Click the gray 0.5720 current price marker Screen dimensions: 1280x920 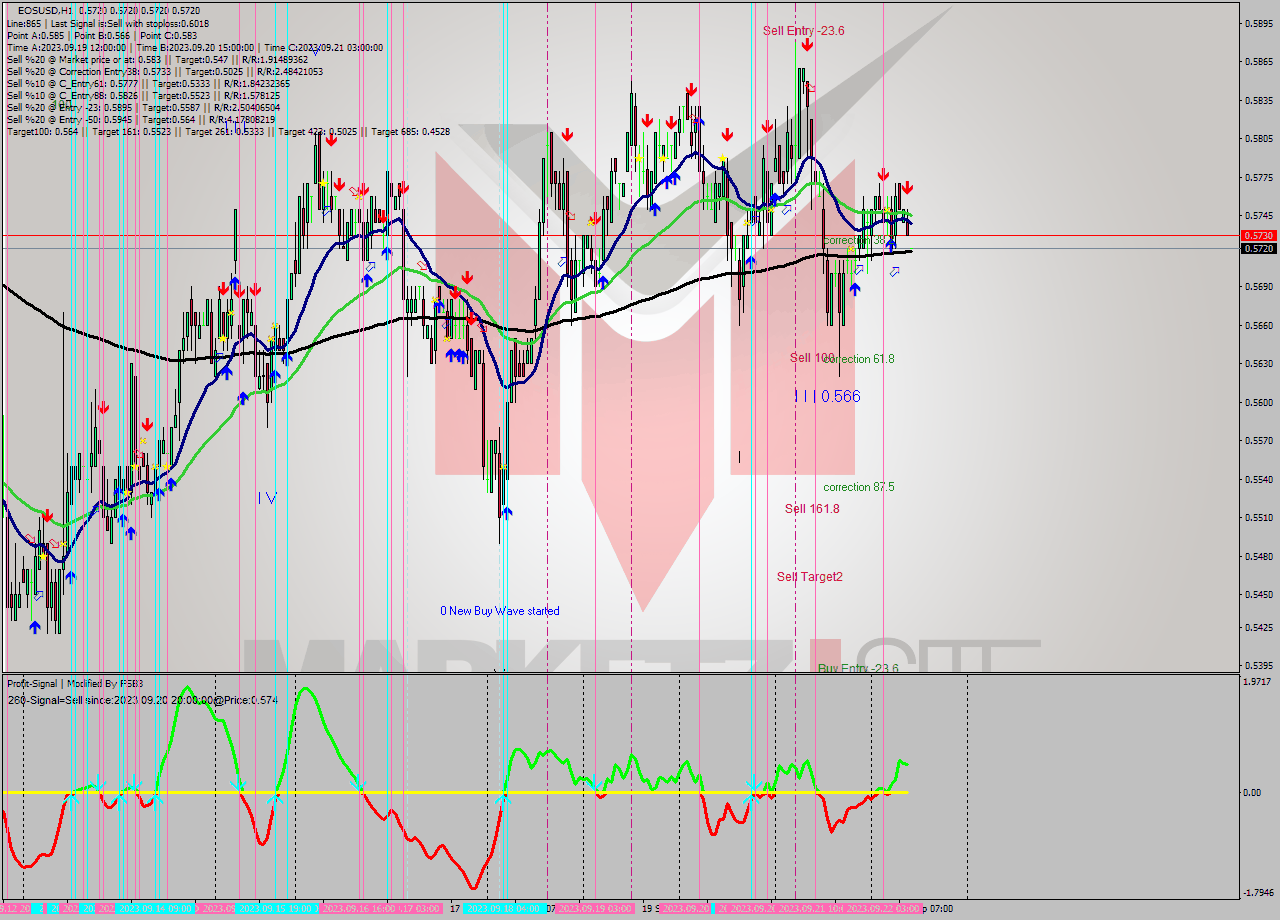(x=1258, y=248)
